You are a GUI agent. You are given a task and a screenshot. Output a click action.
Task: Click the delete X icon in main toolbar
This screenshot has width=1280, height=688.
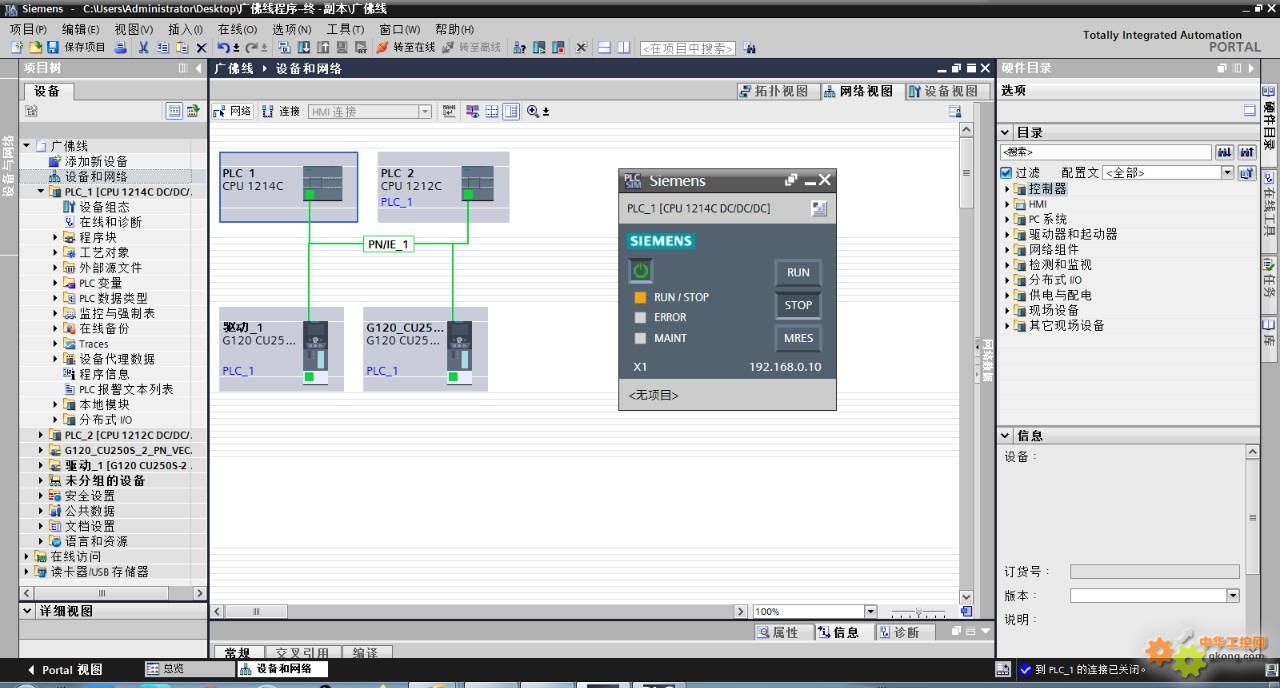[x=201, y=47]
